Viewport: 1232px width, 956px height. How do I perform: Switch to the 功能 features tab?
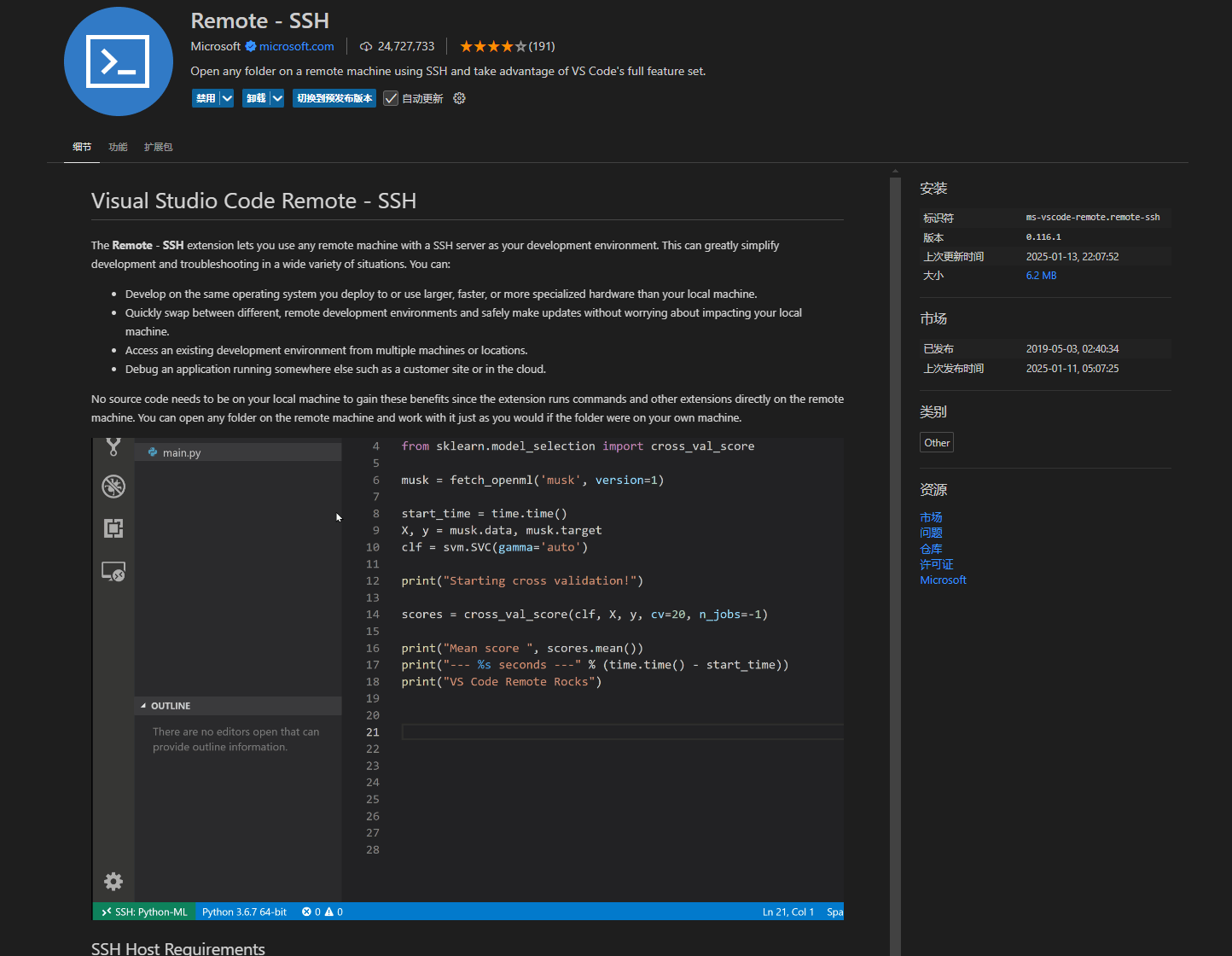(x=118, y=147)
